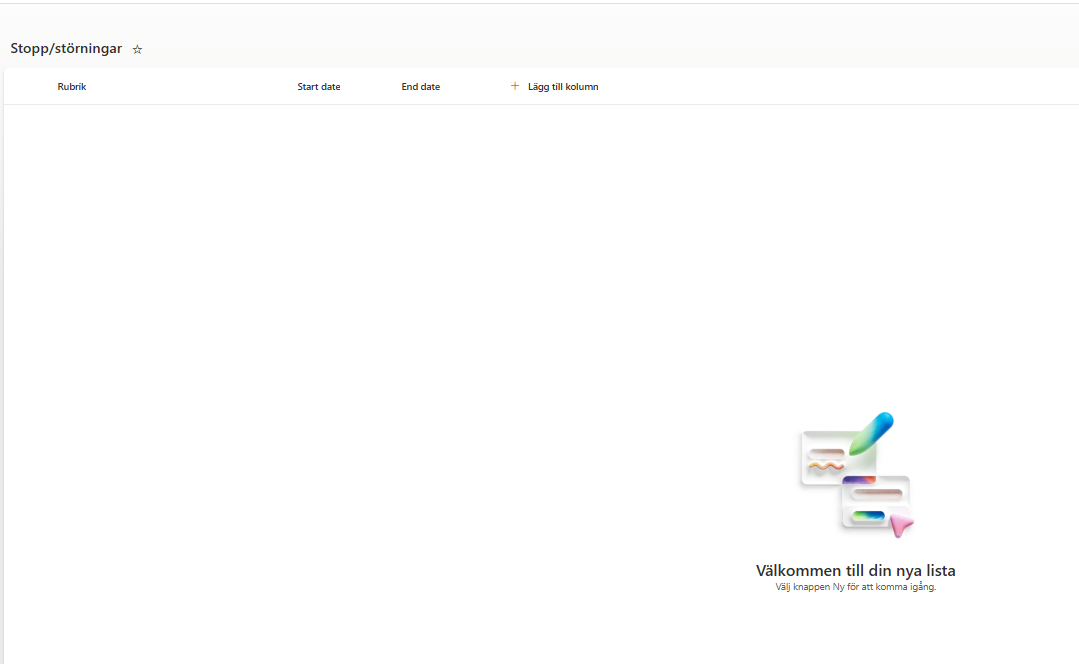
Task: Click the plus icon beside Lägg till kolumn
Action: pyautogui.click(x=515, y=86)
